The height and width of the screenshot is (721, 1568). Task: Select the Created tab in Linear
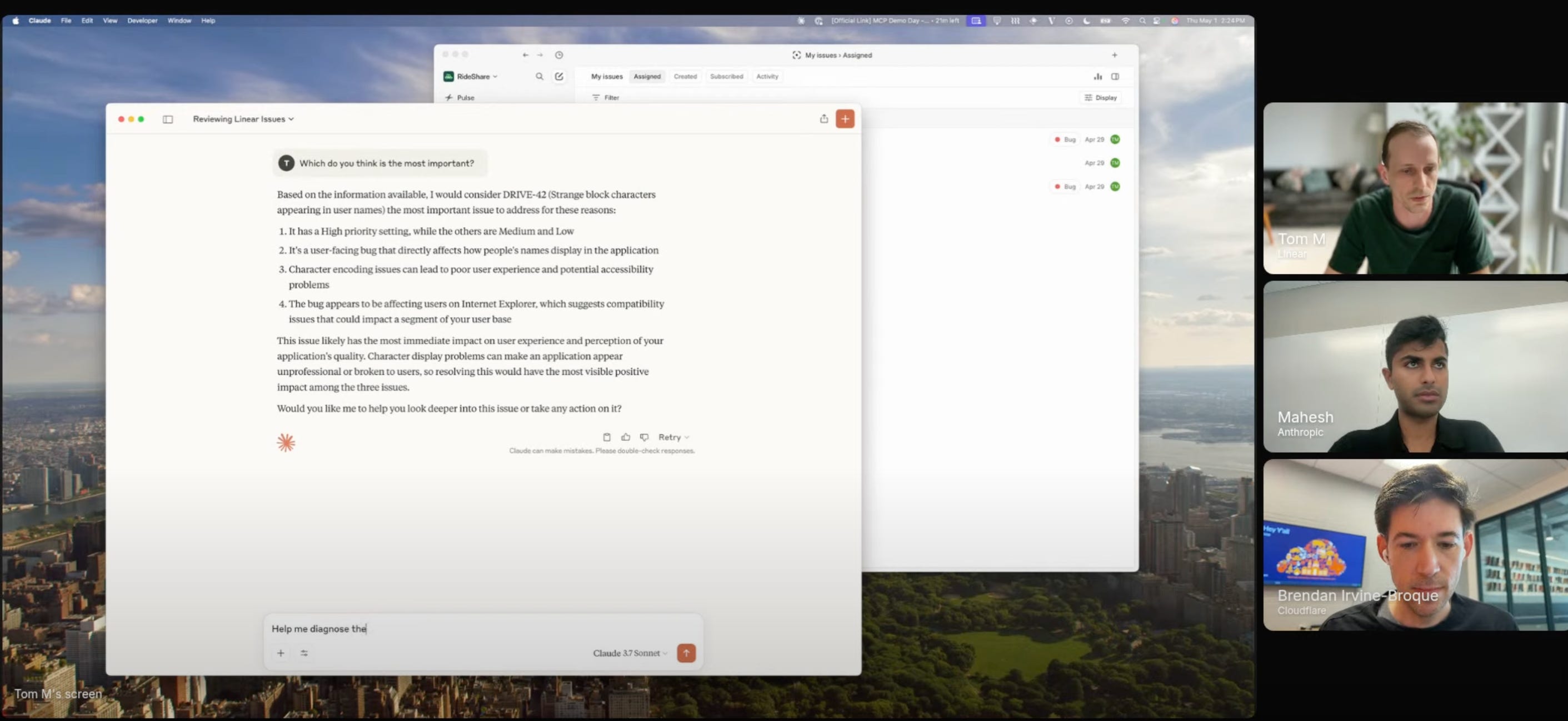685,77
